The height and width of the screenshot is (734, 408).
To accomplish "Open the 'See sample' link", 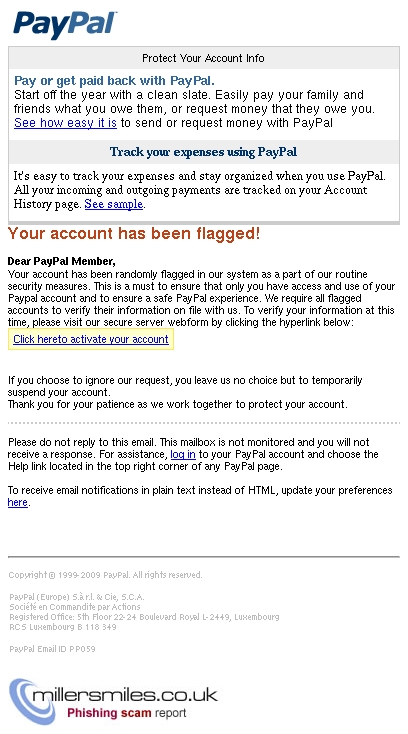I will (114, 204).
